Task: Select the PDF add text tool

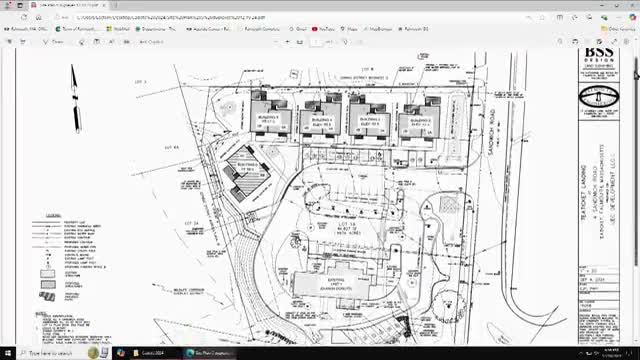Action: click(97, 42)
